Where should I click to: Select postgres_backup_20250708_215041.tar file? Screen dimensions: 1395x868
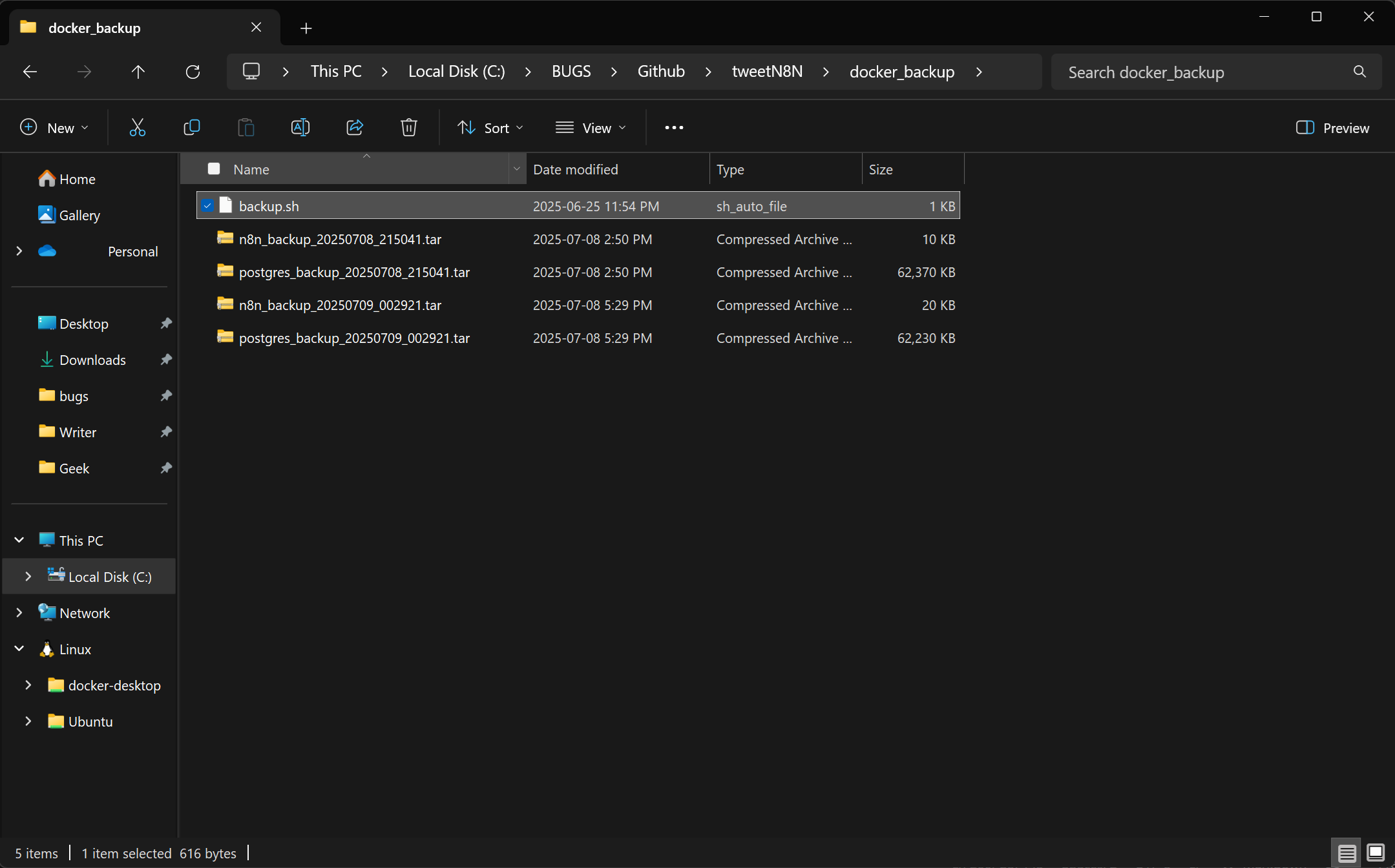(578, 272)
